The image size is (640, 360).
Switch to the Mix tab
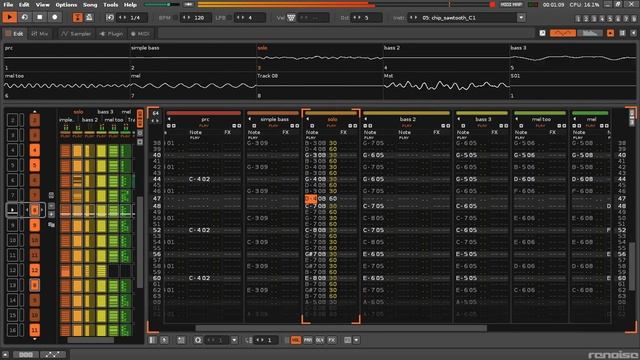coord(40,33)
